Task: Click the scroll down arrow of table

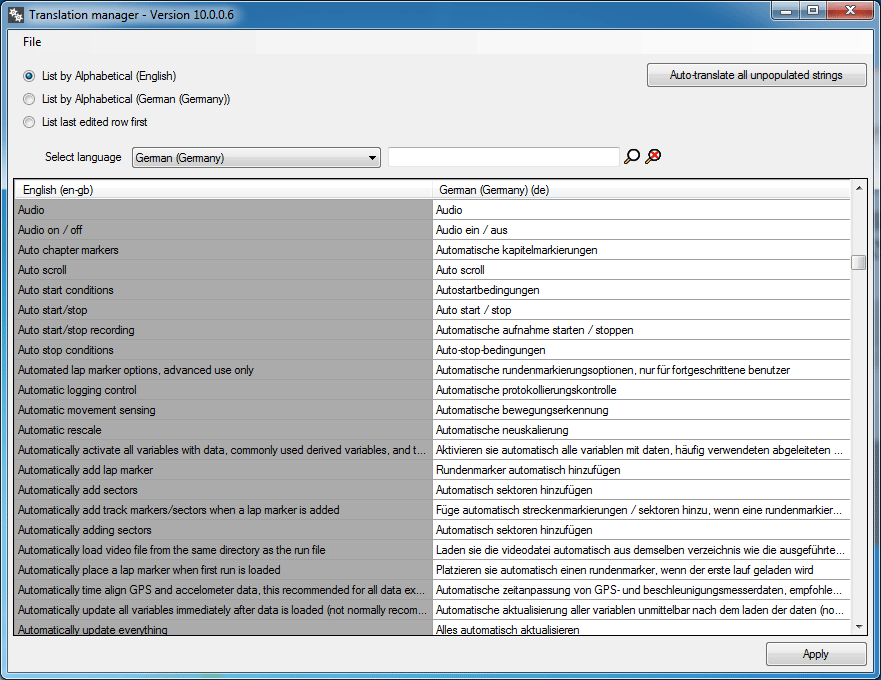Action: (858, 625)
